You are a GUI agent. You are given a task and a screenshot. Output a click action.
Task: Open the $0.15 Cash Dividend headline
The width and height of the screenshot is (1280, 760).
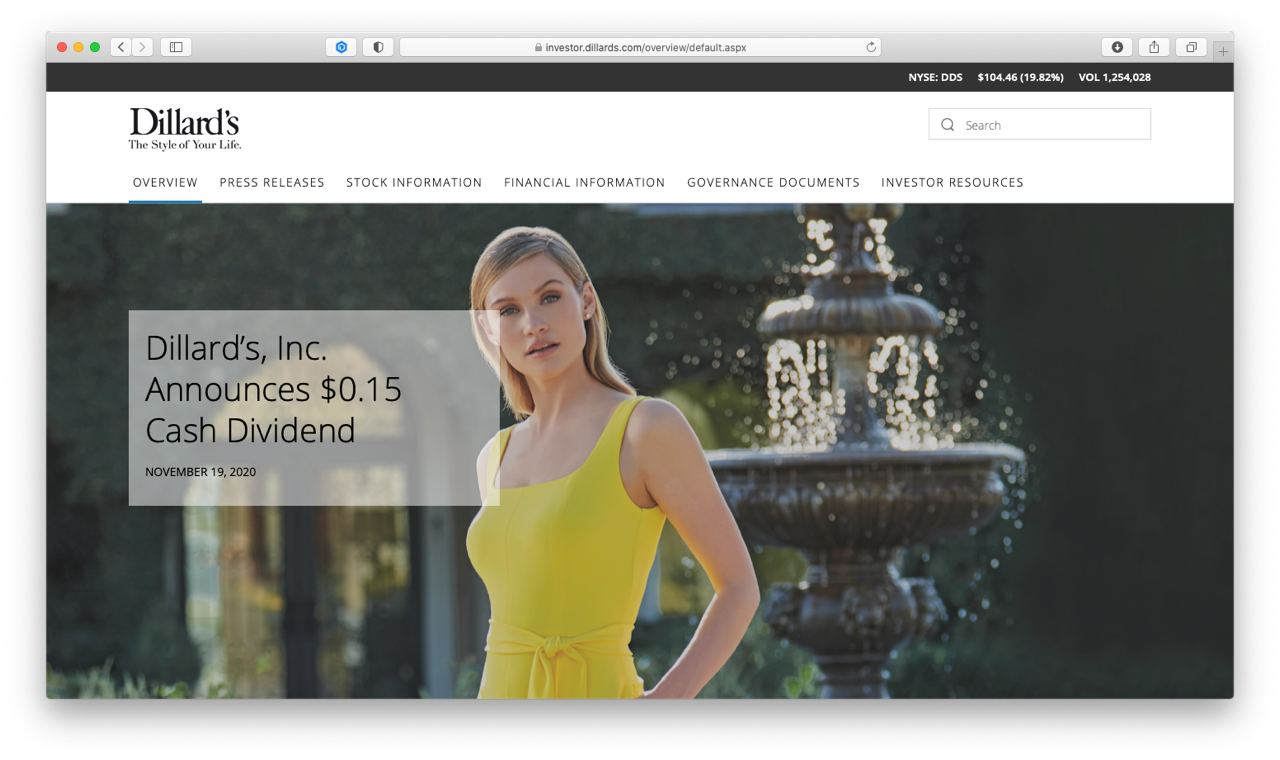click(273, 389)
